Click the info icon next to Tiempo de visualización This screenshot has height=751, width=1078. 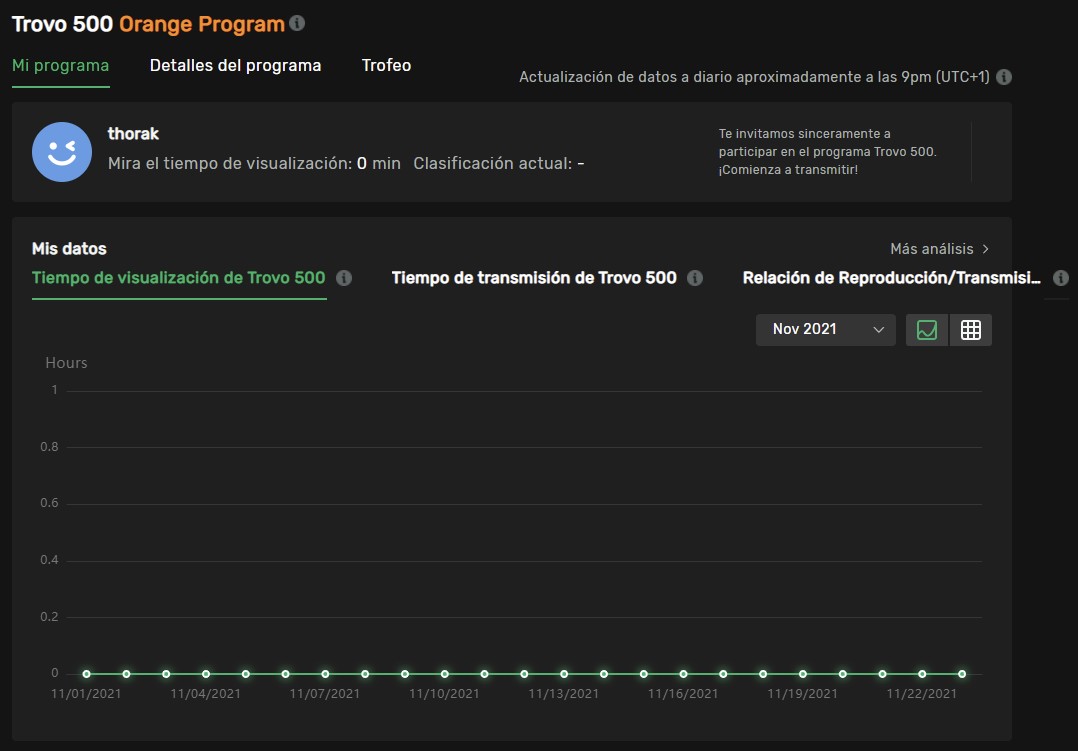coord(344,278)
